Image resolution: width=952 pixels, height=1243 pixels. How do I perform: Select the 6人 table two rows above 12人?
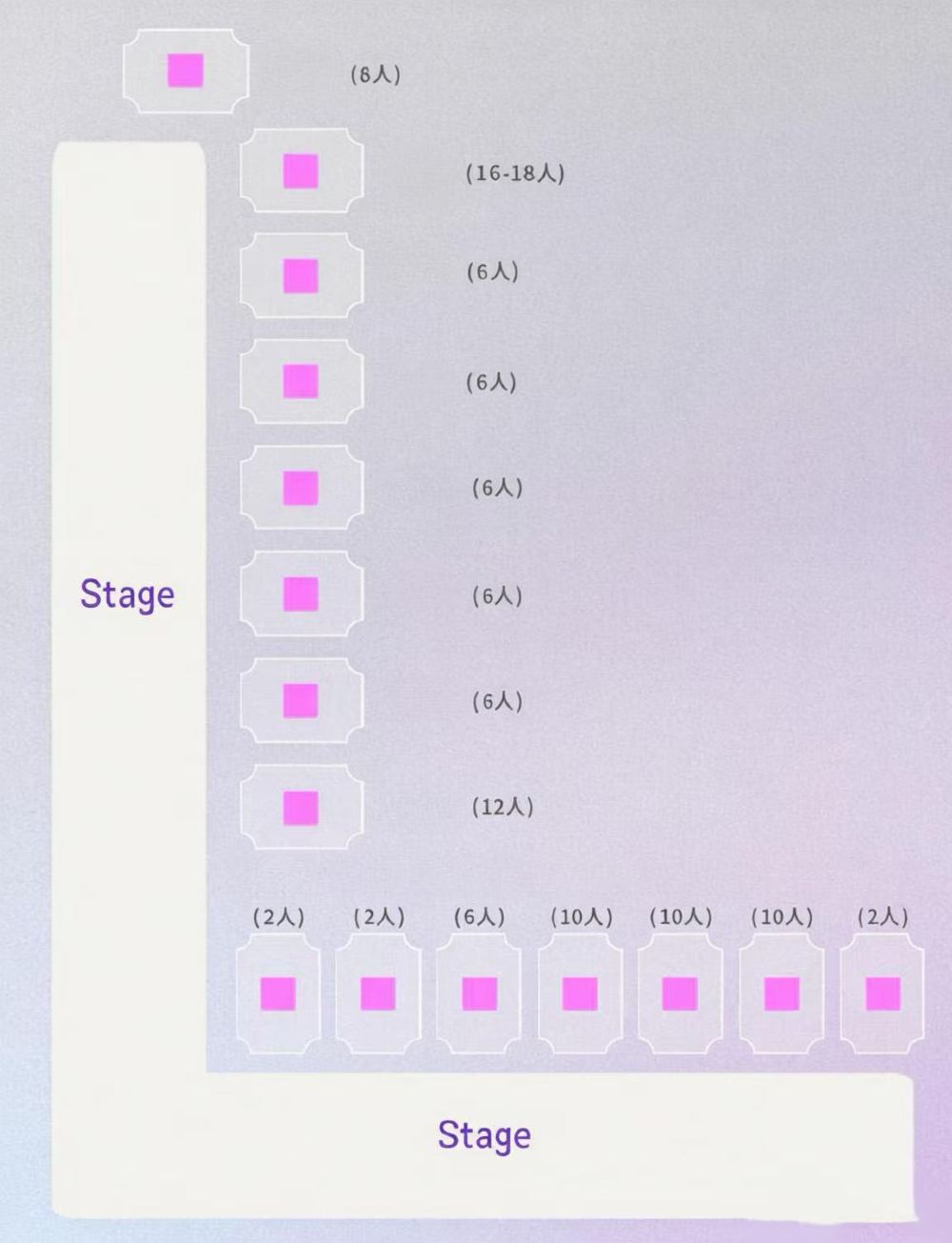coord(301,594)
